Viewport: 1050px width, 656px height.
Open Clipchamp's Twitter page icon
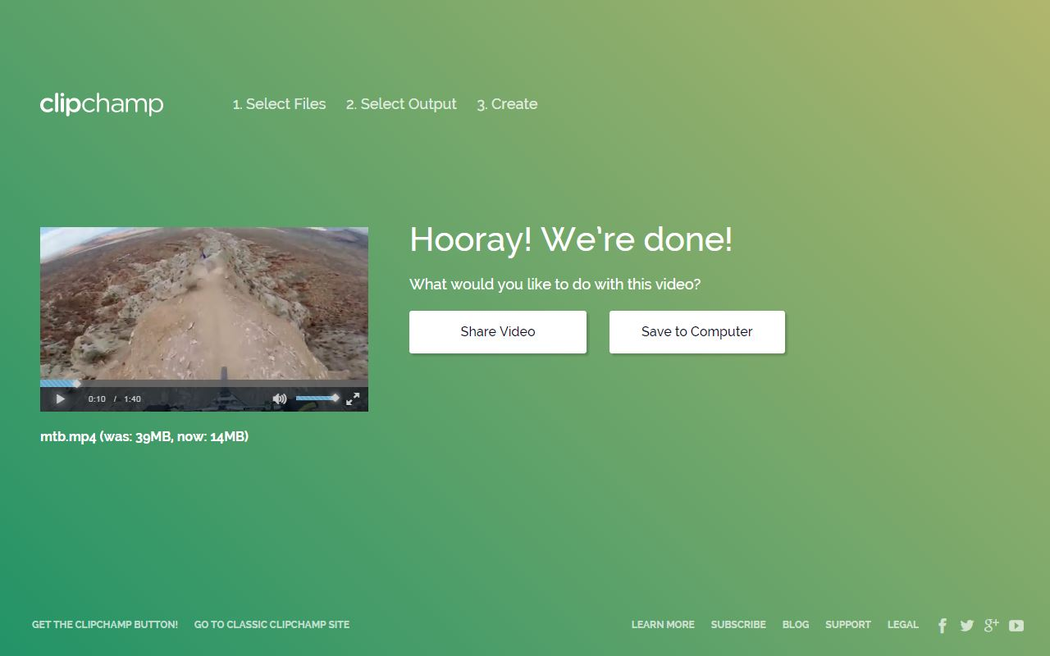[967, 626]
